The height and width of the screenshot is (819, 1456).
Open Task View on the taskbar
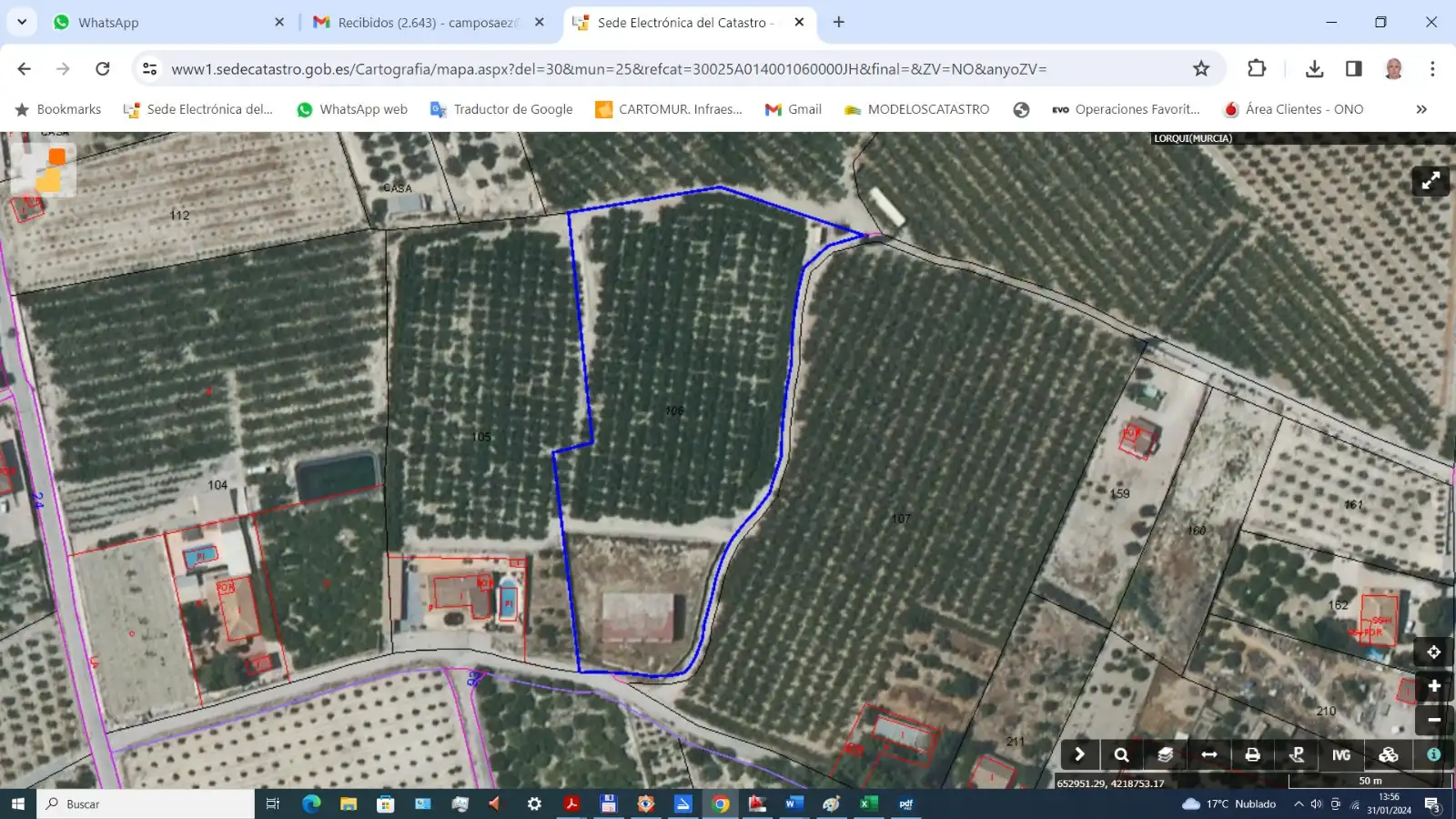point(272,804)
